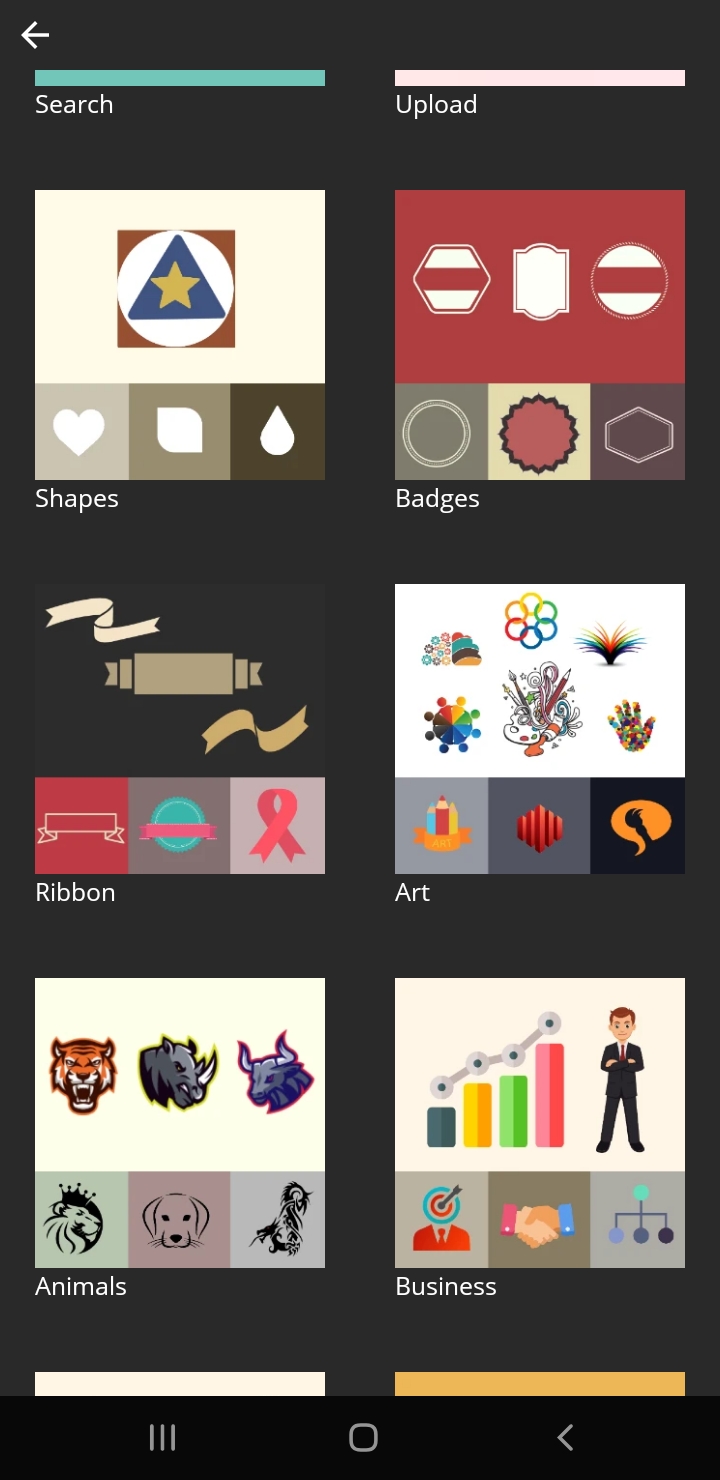Tap the Animals category label

point(81,1286)
